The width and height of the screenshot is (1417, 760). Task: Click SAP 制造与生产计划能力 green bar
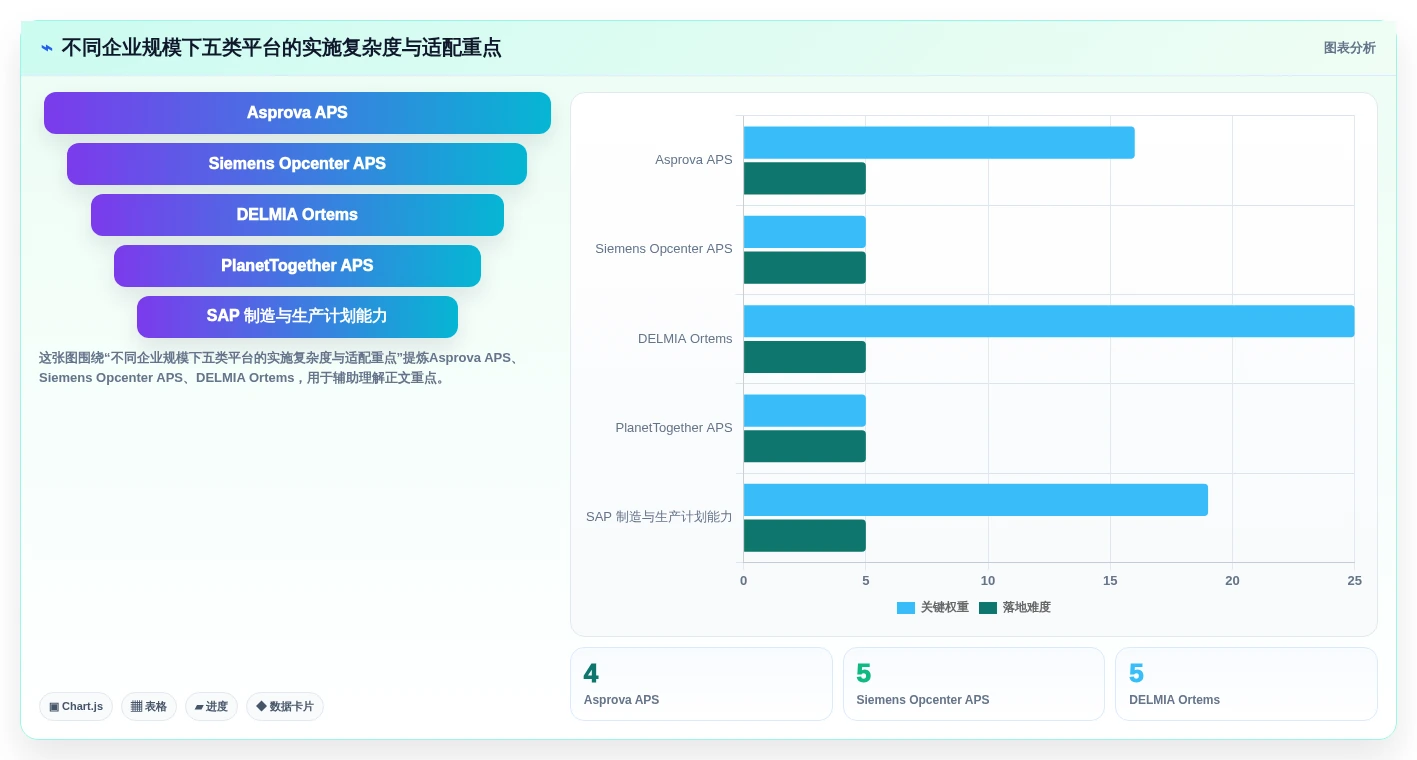pyautogui.click(x=805, y=536)
